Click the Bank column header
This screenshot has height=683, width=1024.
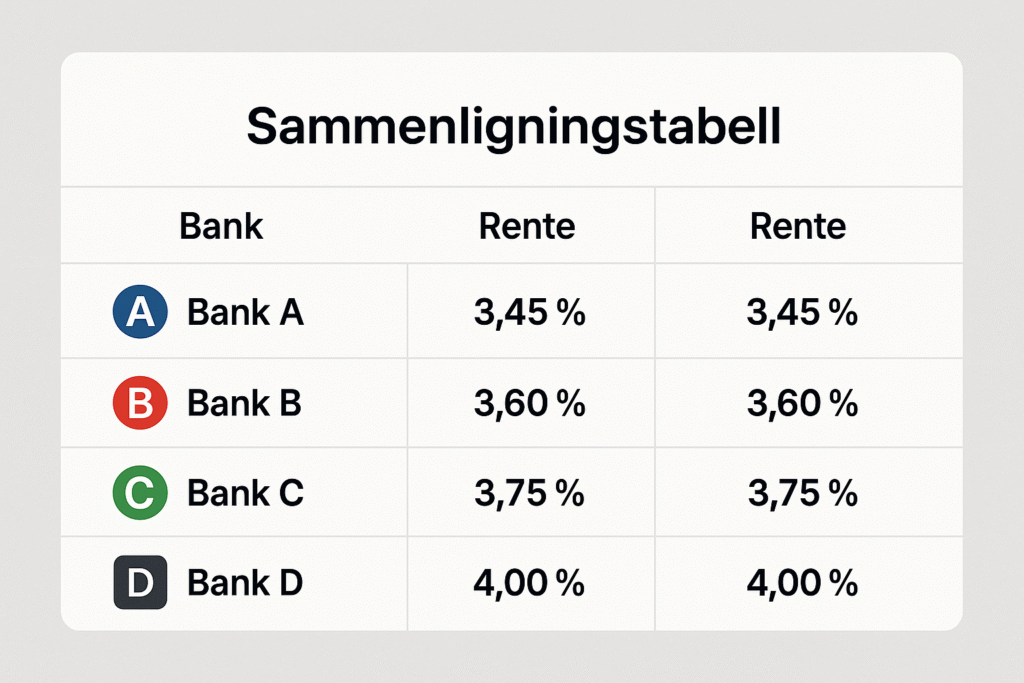[221, 226]
